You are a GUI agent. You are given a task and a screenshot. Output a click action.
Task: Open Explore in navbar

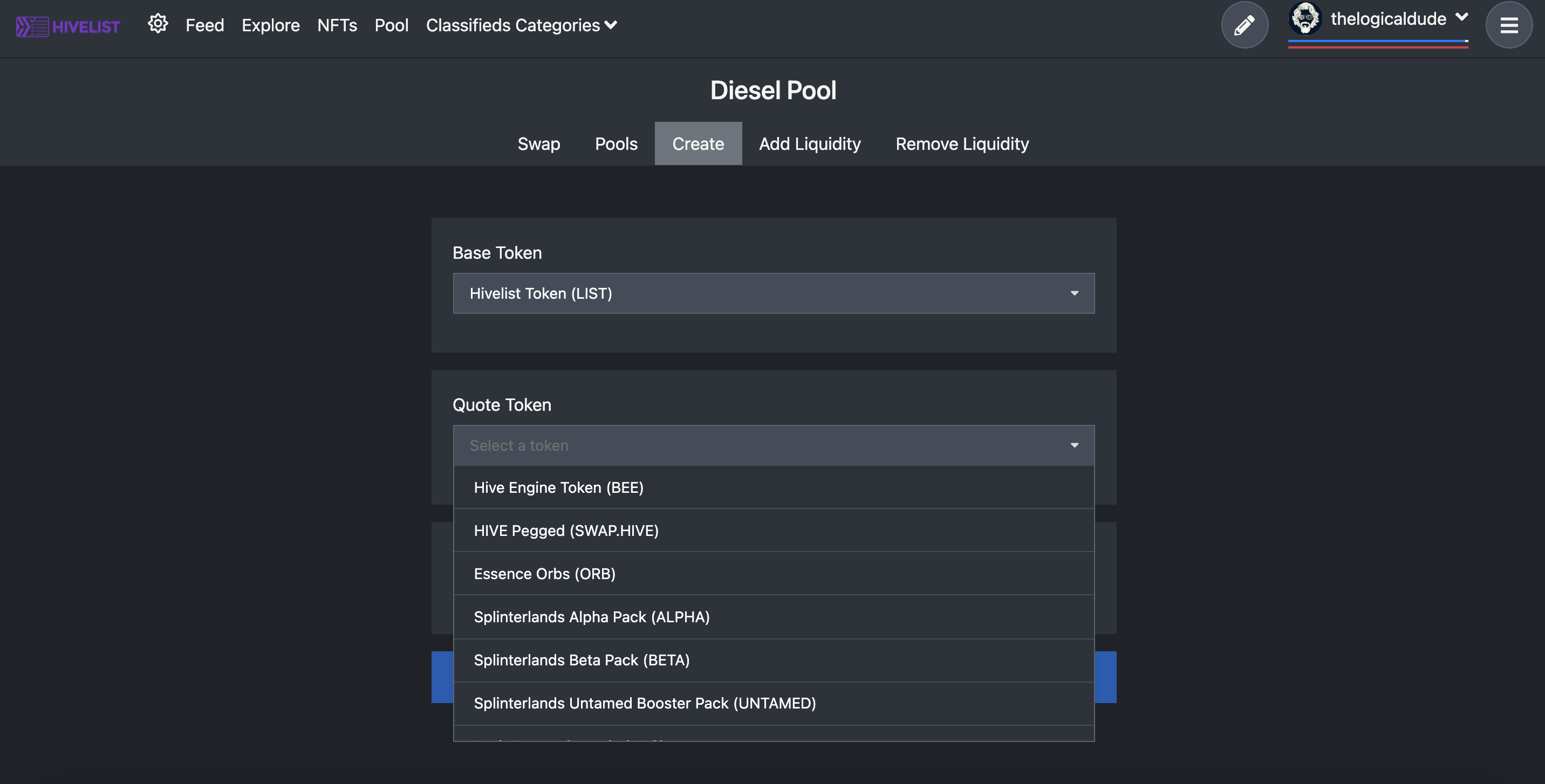click(x=270, y=25)
